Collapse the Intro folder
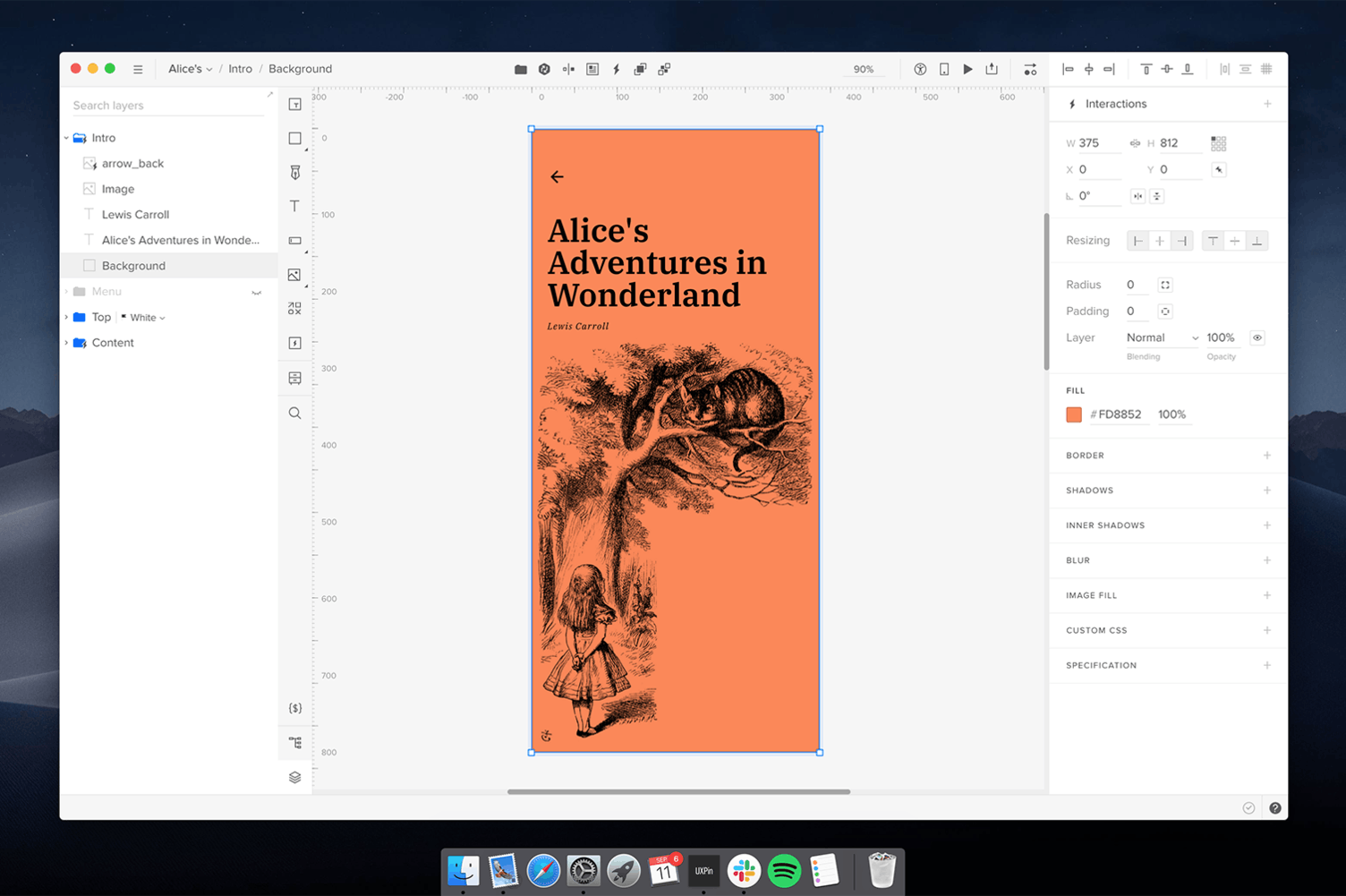Screen dimensions: 1346x896 point(65,137)
